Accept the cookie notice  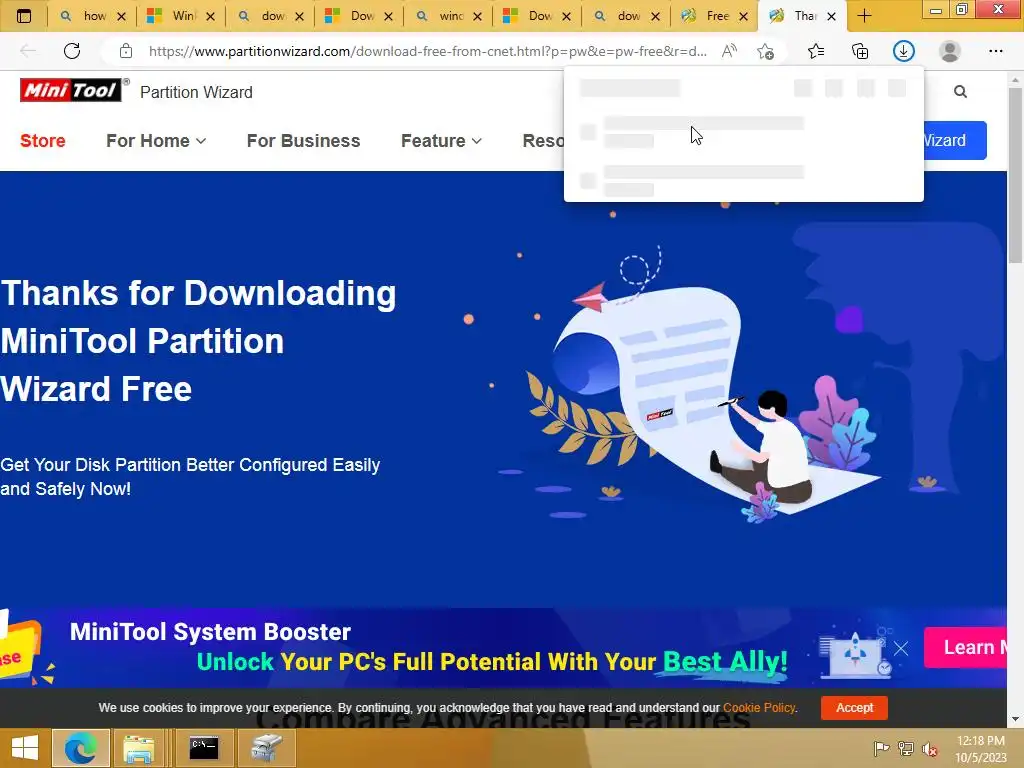click(854, 707)
